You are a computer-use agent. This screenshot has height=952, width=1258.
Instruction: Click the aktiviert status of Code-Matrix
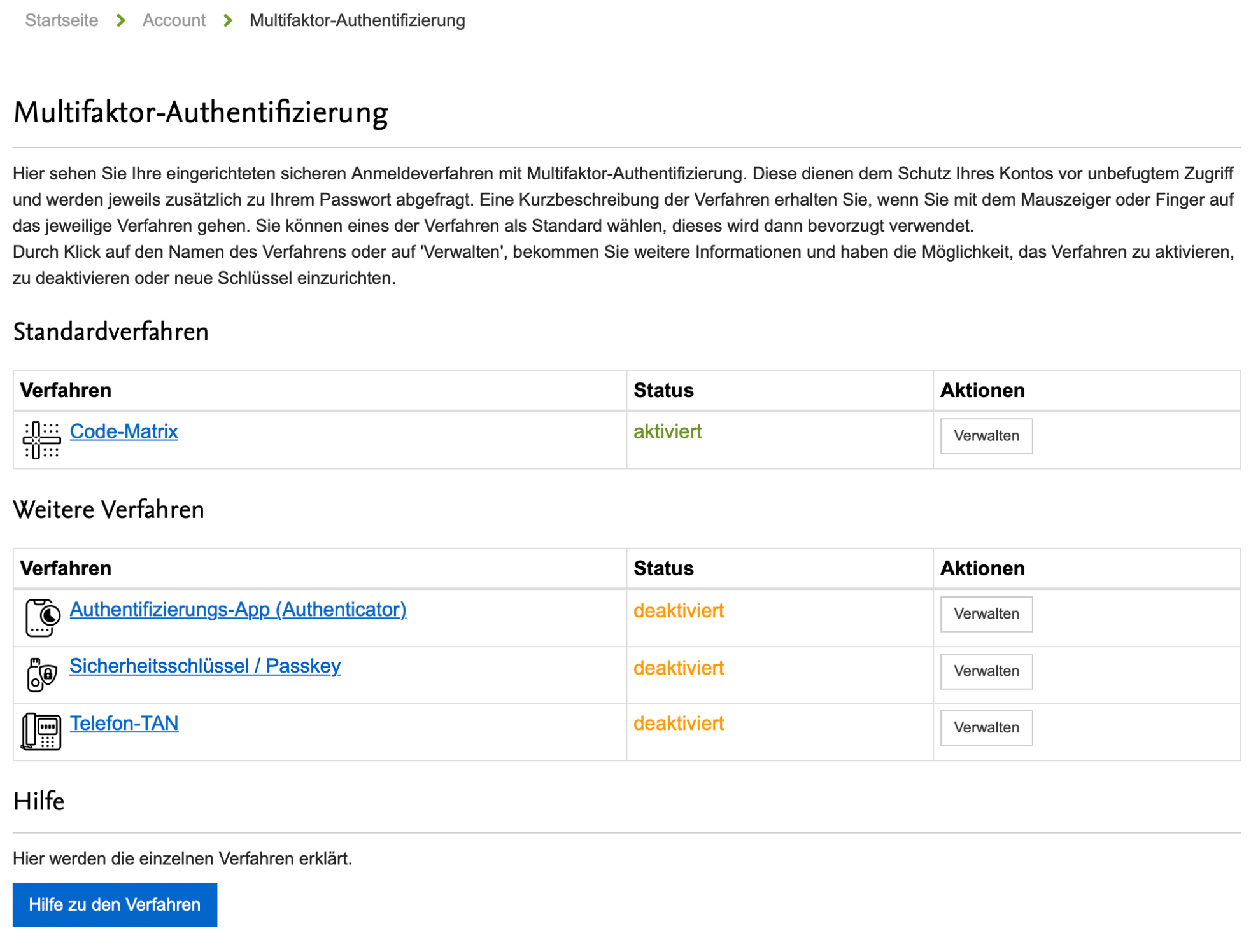[667, 431]
